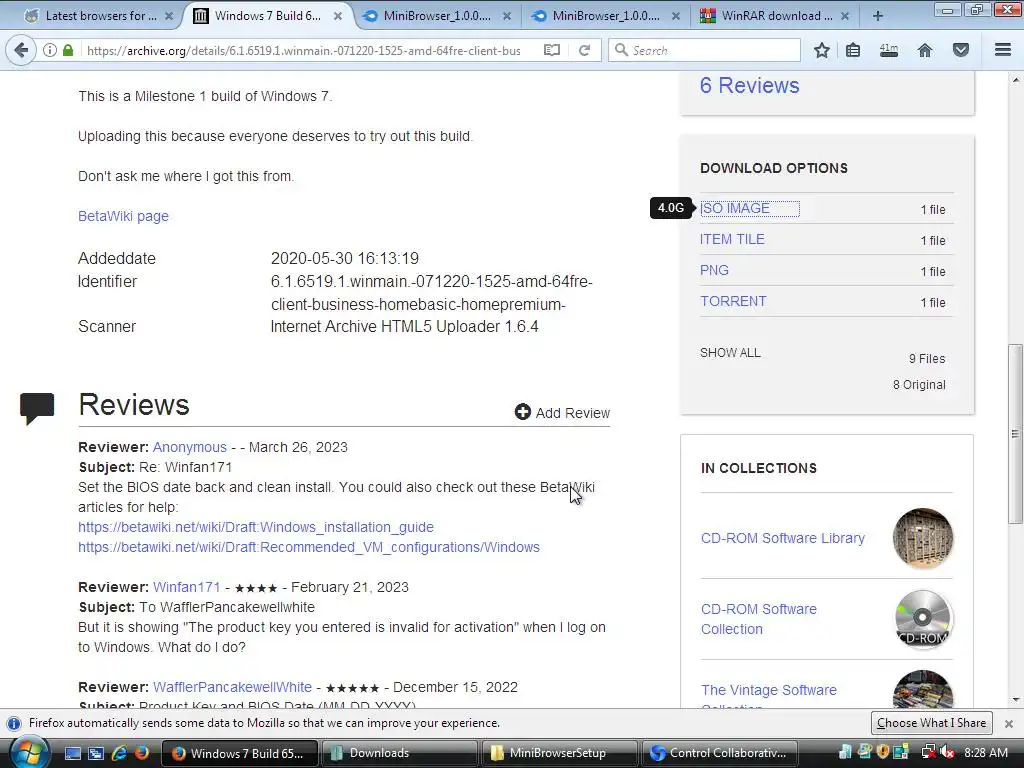This screenshot has height=768, width=1024.
Task: Click The Vintage Software collection thumbnail
Action: tap(923, 690)
